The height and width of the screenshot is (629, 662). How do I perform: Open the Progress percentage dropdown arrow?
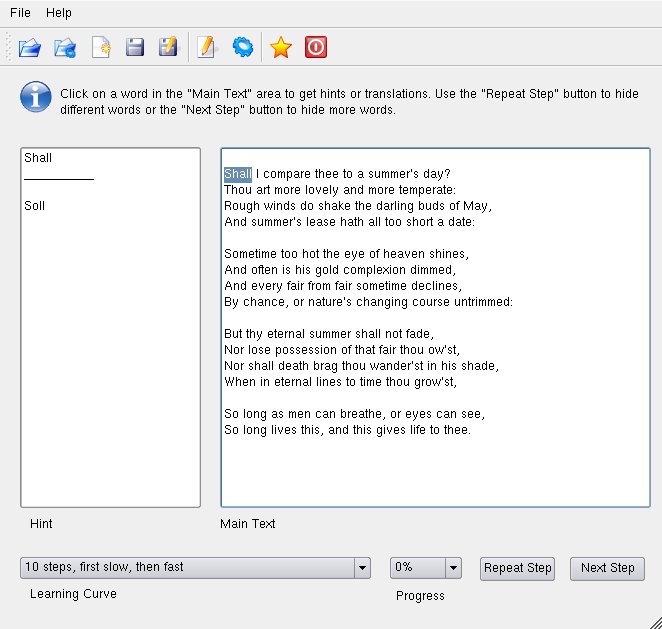tap(453, 568)
